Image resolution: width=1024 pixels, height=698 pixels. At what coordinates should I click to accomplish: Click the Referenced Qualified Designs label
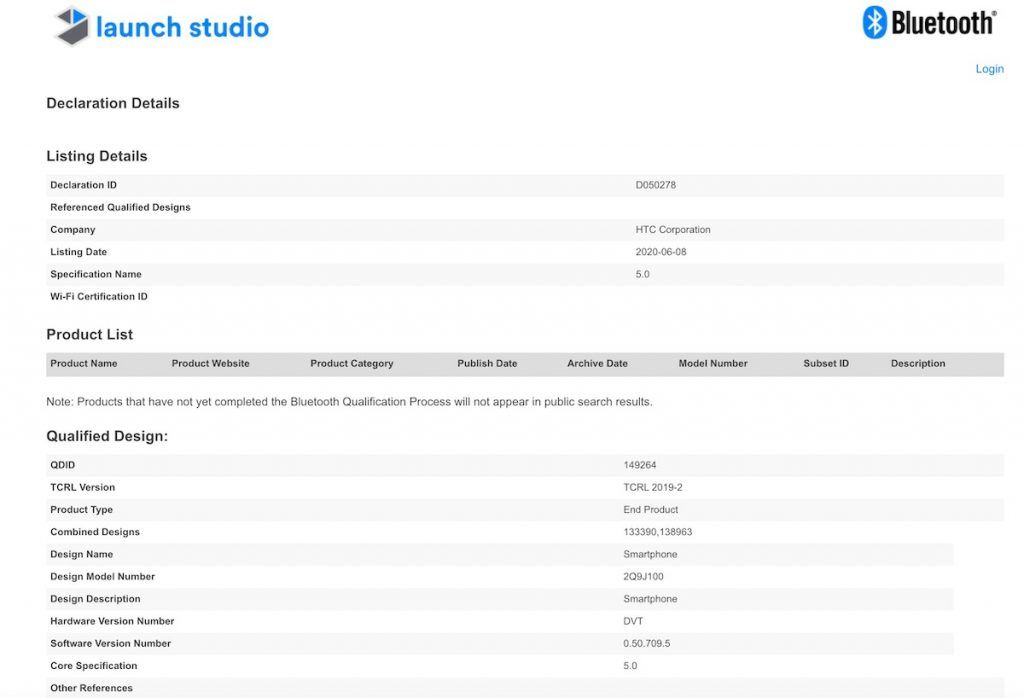(120, 208)
